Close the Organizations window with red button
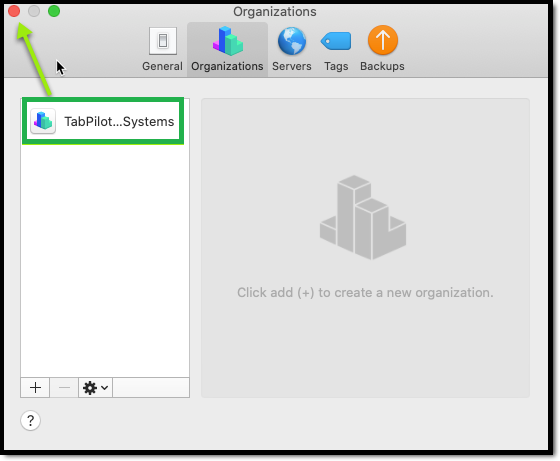Image resolution: width=560 pixels, height=461 pixels. click(14, 11)
